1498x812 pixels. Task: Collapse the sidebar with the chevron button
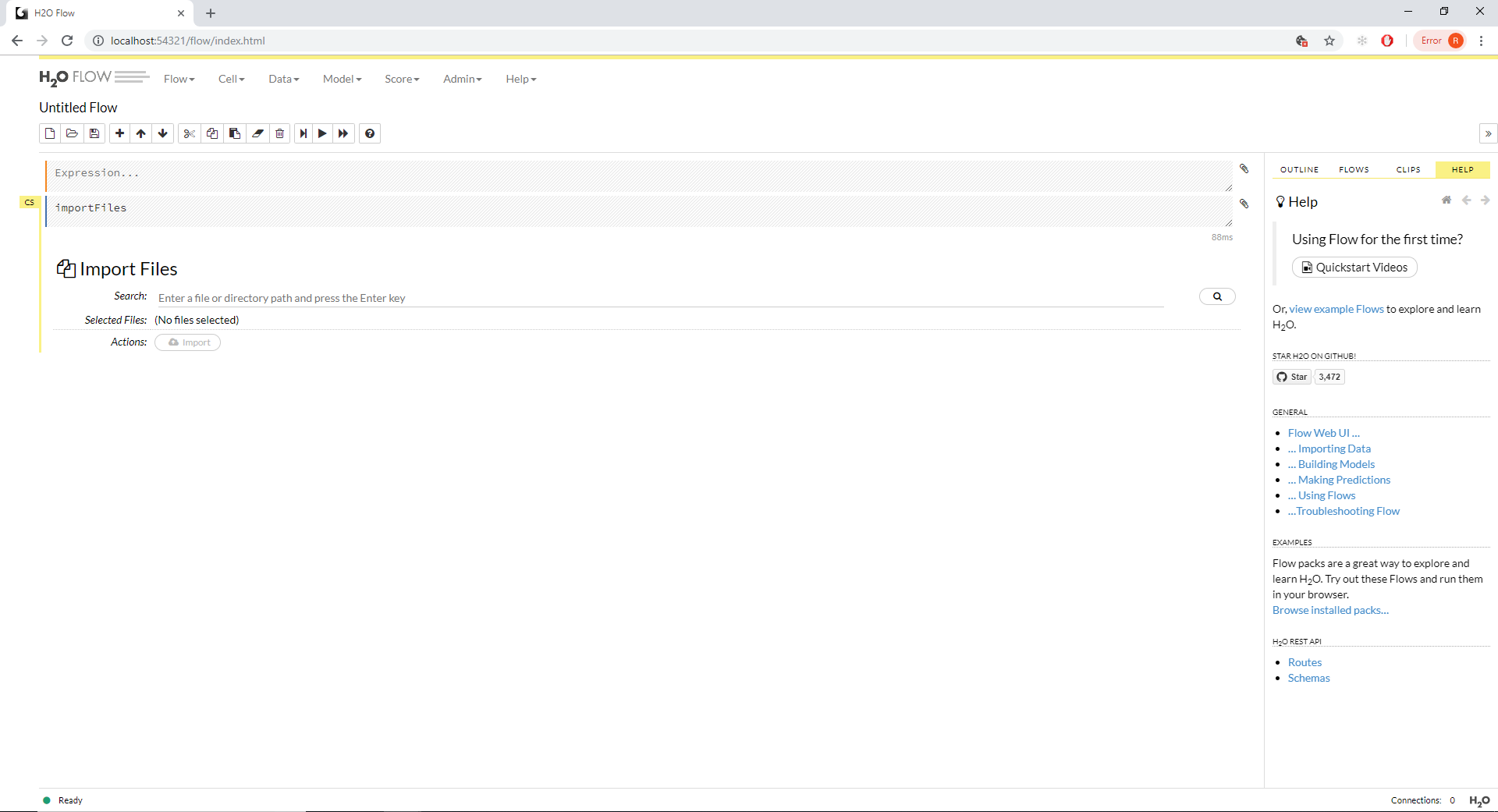click(x=1488, y=133)
